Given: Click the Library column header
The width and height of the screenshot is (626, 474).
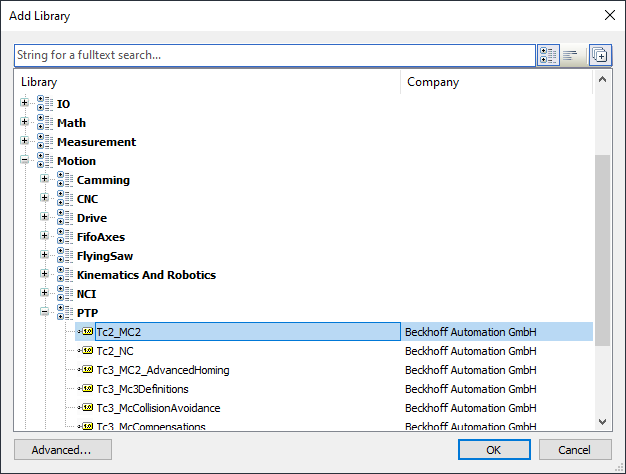Looking at the screenshot, I should pyautogui.click(x=39, y=82).
